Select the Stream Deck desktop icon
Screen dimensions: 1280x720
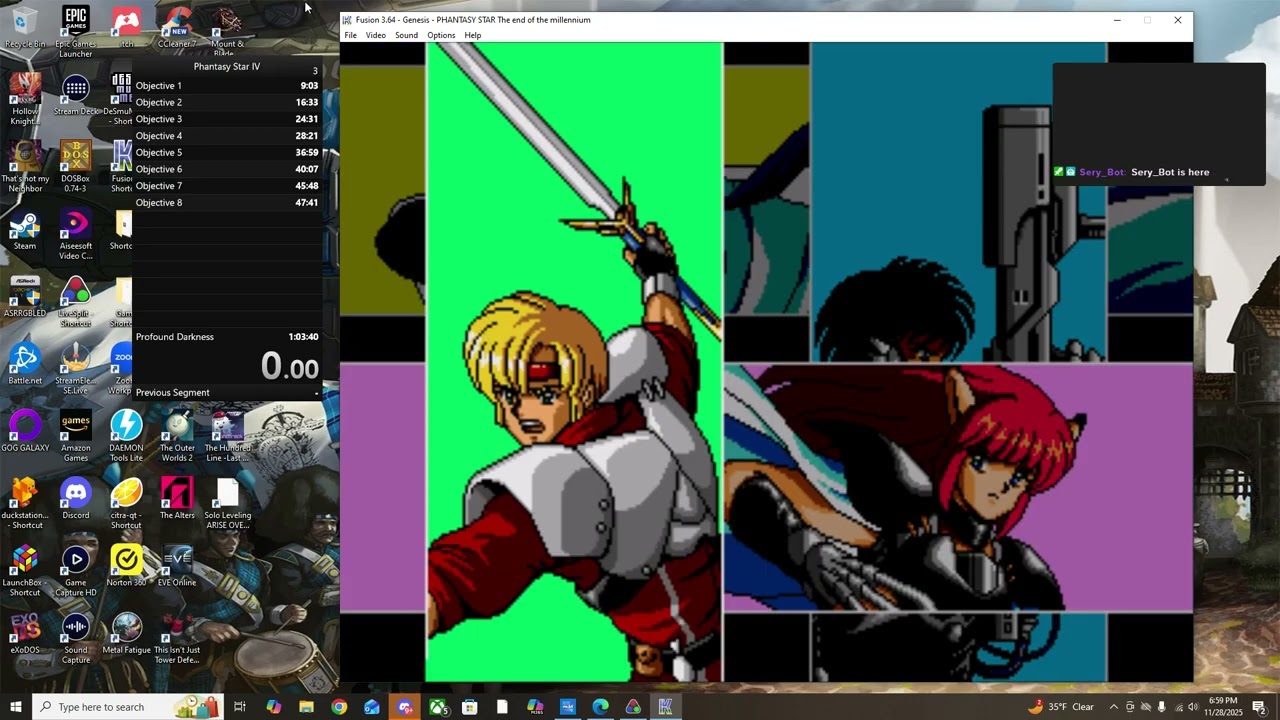[x=75, y=95]
